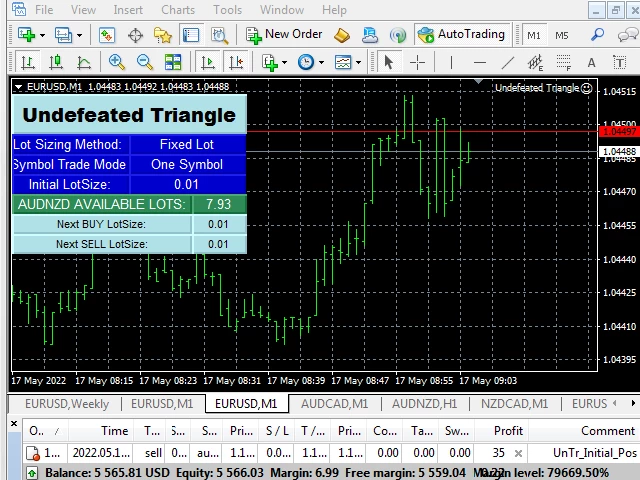Click the Zoom Out magnifier icon
The image size is (640, 480).
[x=145, y=62]
